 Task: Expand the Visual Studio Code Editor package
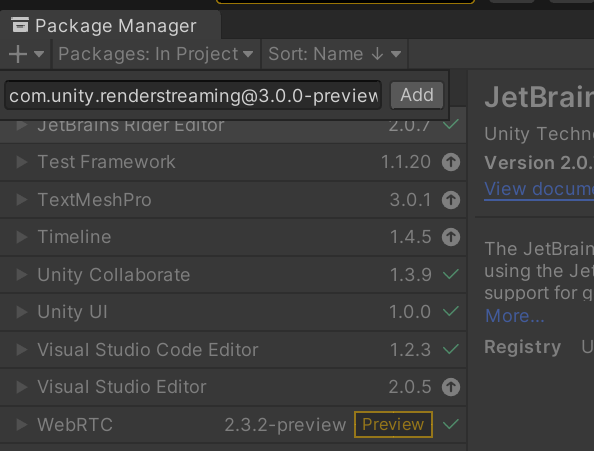point(22,350)
